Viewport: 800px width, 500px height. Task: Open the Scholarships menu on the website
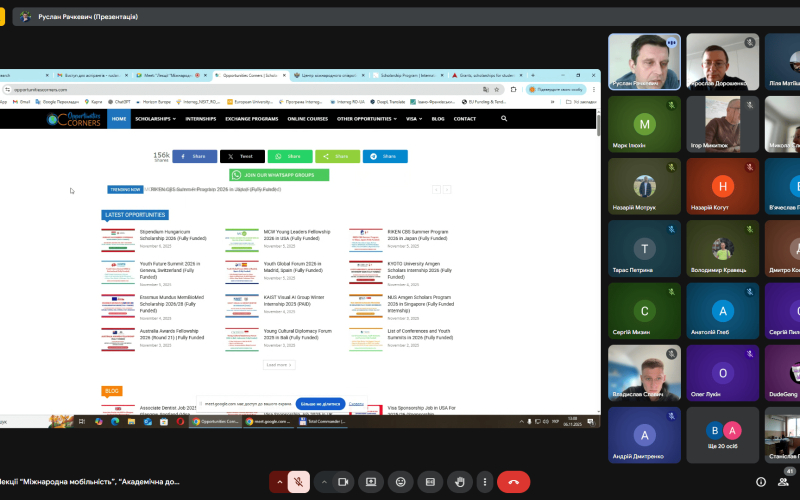point(155,119)
